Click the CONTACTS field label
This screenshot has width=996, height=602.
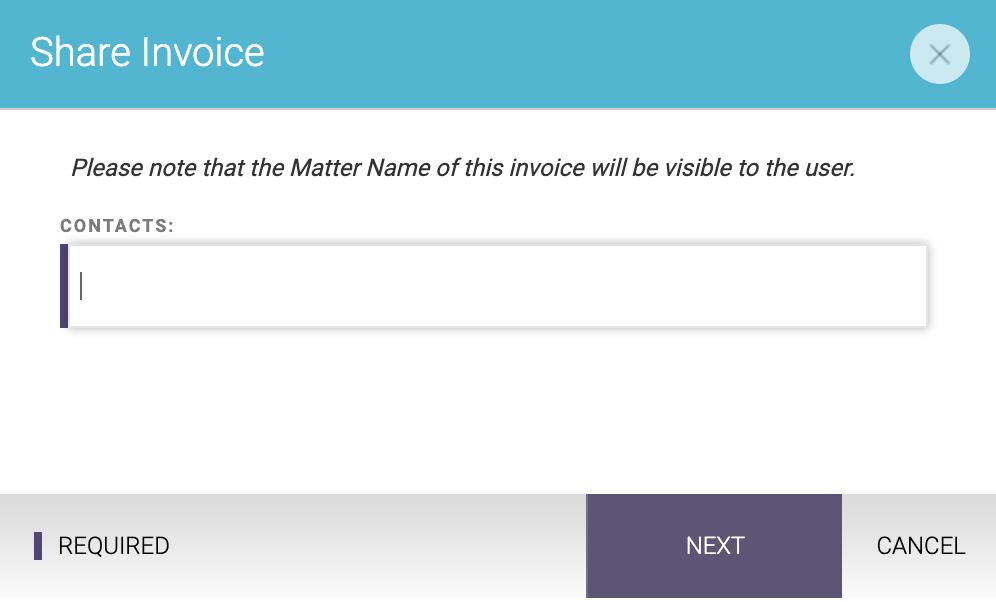(117, 226)
